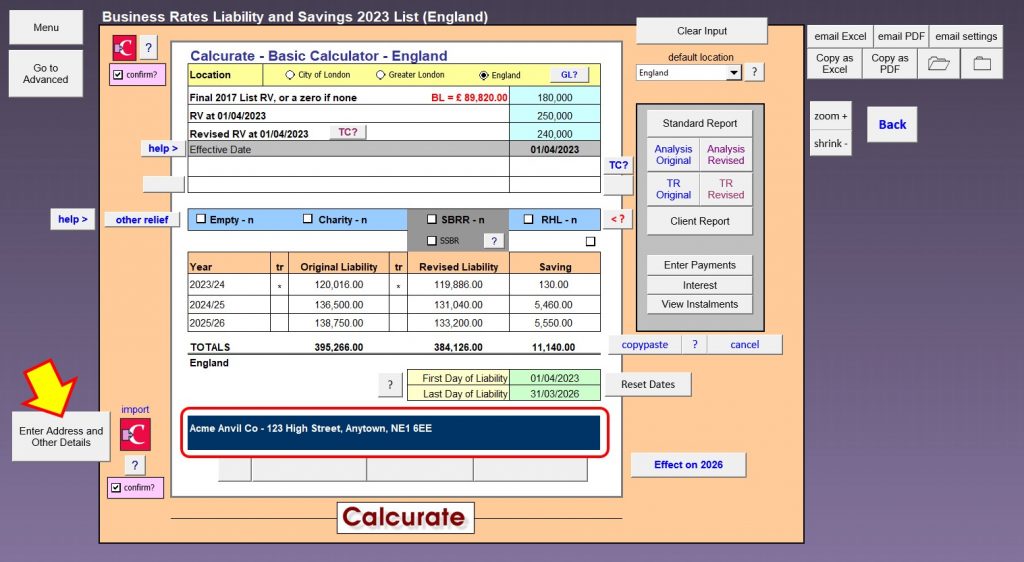Open the default location dropdown
1024x562 pixels.
click(x=734, y=73)
